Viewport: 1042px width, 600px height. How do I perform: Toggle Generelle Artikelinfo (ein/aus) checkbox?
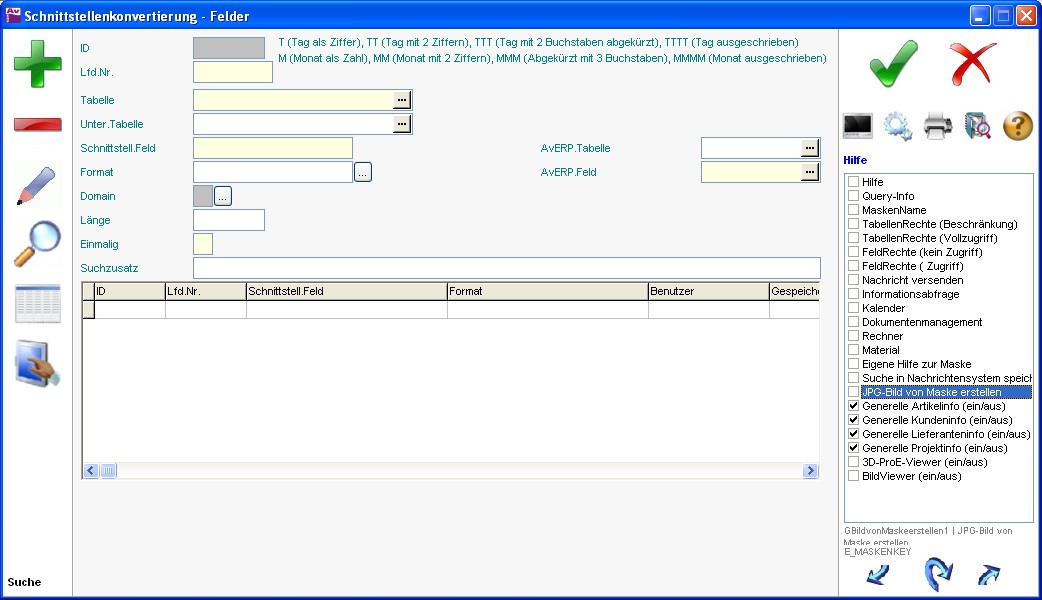(854, 406)
